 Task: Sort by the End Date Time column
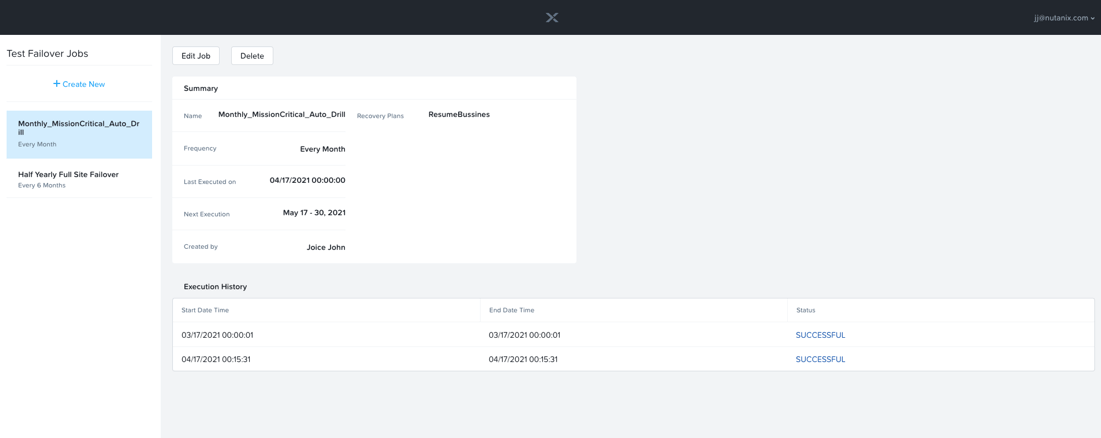click(511, 310)
